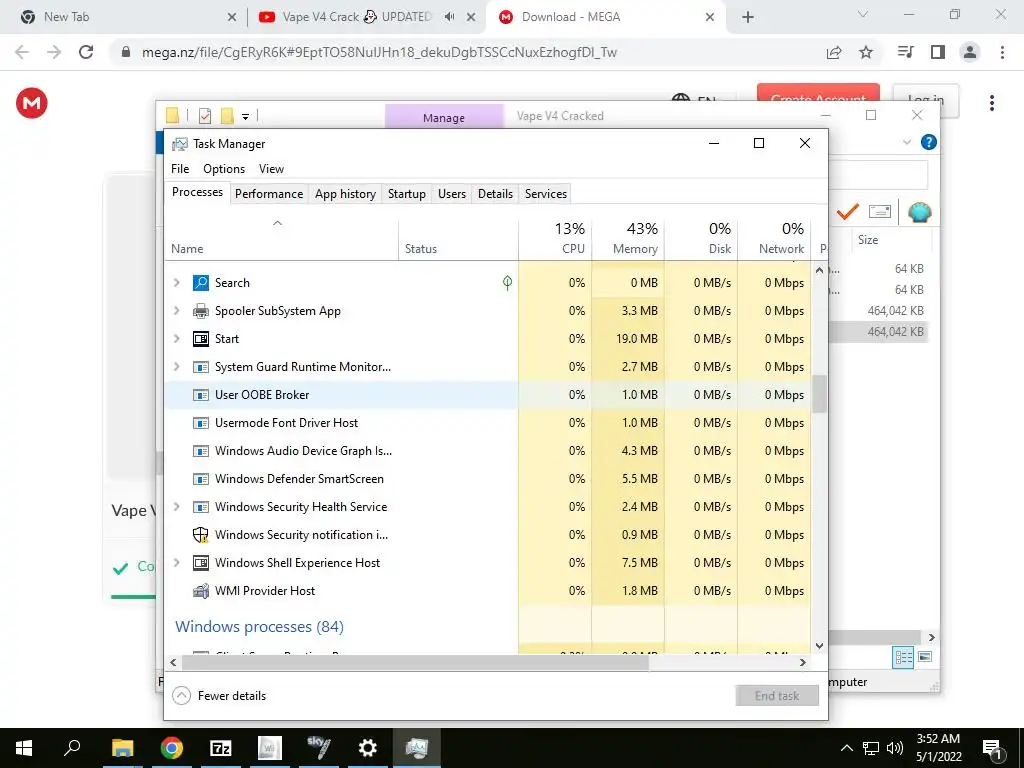Open Task Manager View menu
The width and height of the screenshot is (1024, 768).
point(271,168)
